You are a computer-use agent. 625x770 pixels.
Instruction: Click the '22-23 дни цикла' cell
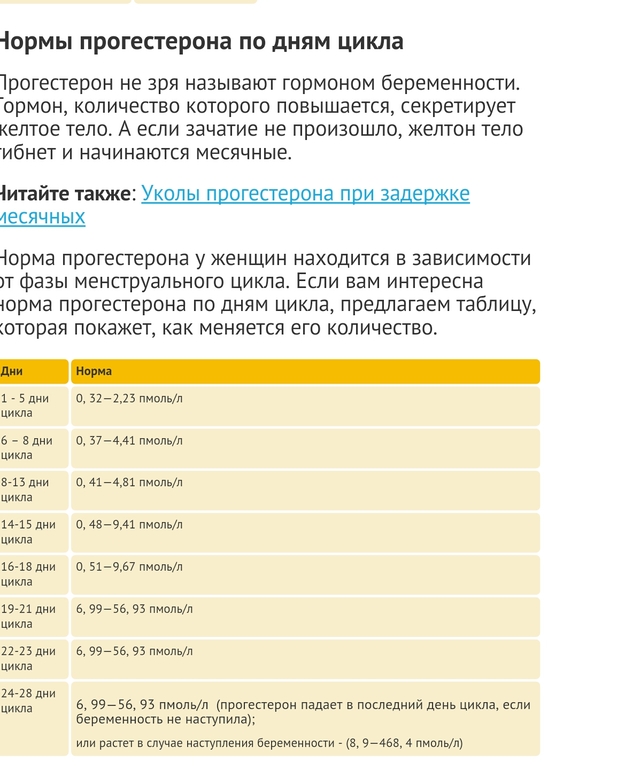[x=28, y=657]
